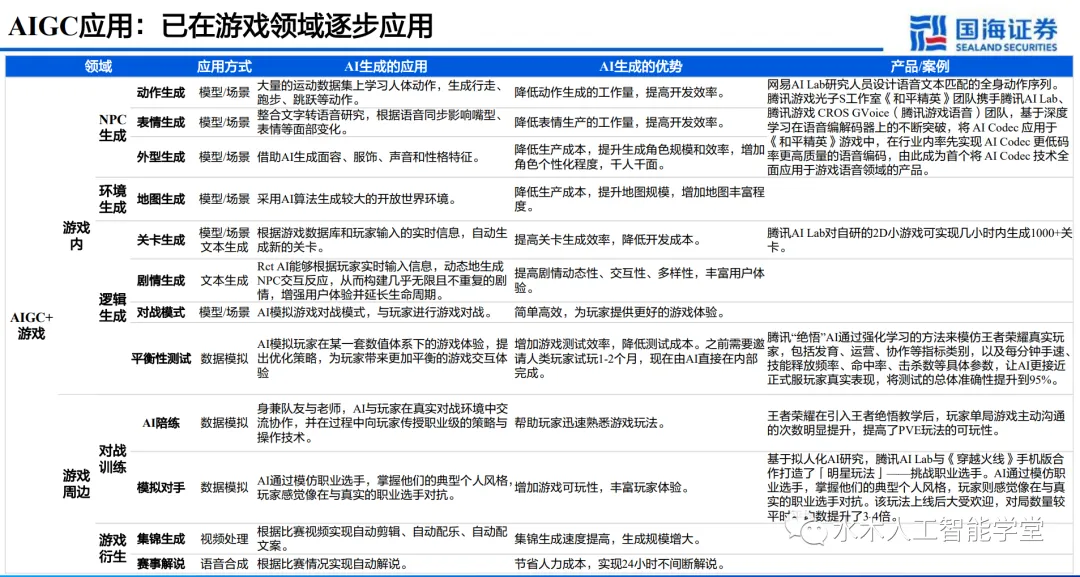Click the "关卡生成" row label
This screenshot has height=577, width=1080.
tap(161, 240)
